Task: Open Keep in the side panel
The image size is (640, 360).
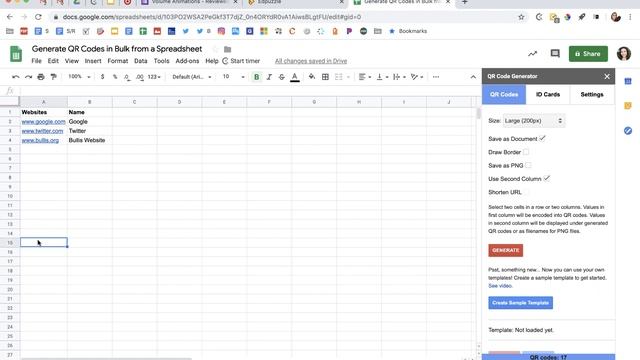Action: click(628, 106)
